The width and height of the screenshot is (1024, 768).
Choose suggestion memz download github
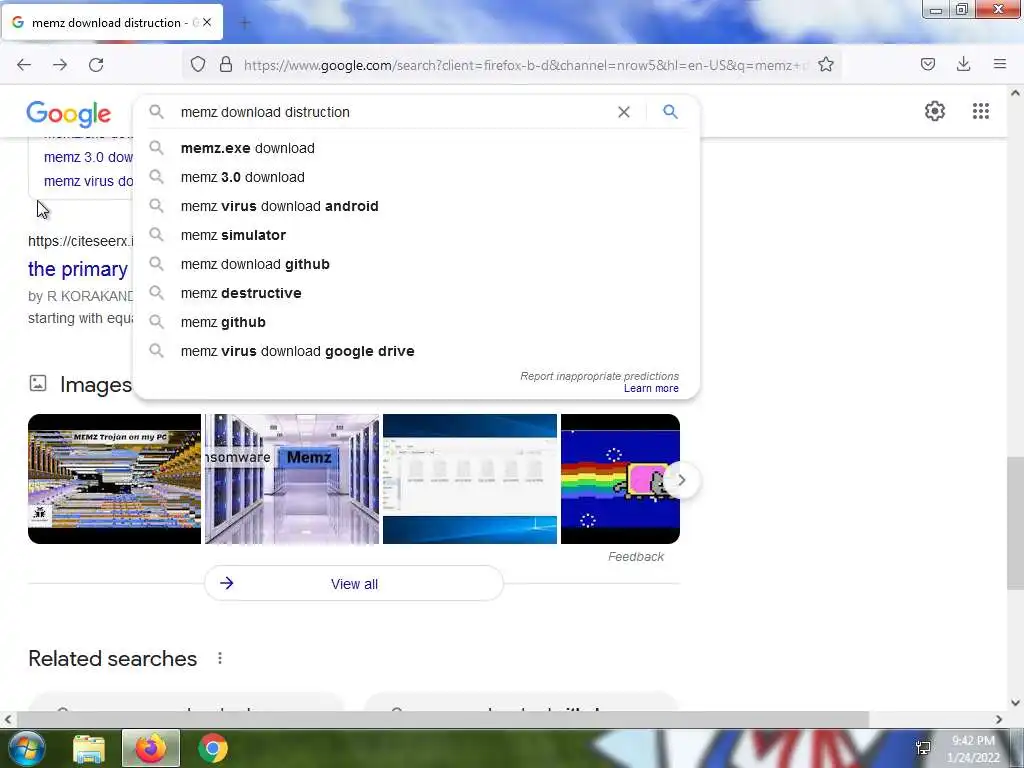(415, 264)
